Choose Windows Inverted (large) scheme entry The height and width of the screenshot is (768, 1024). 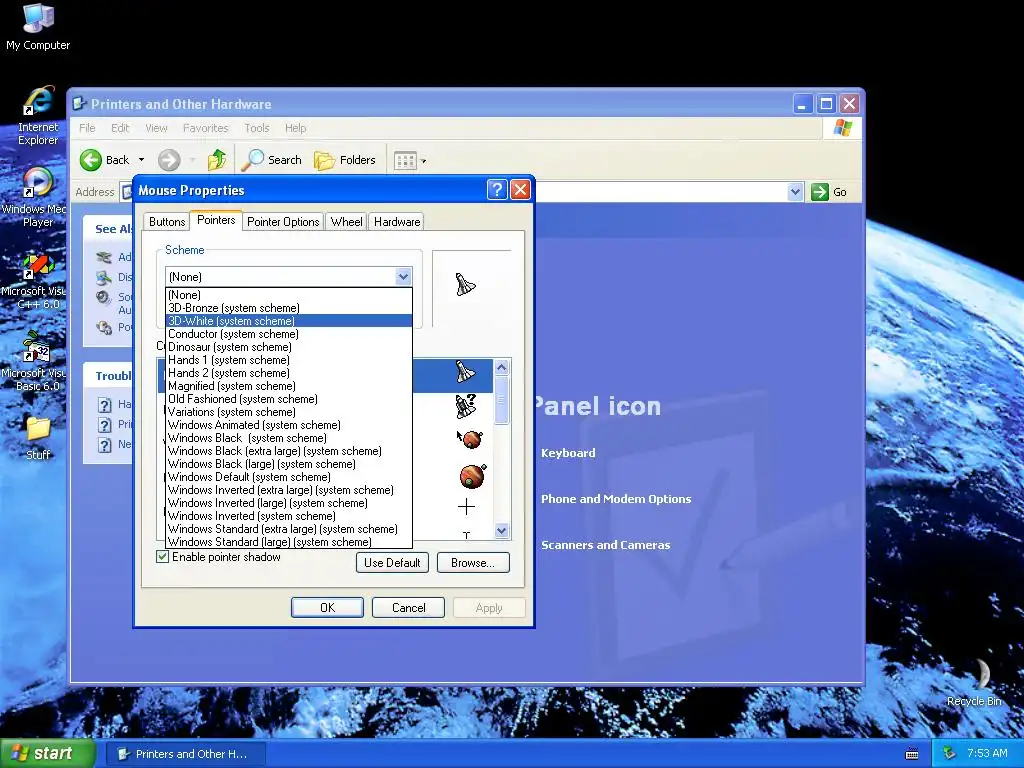tap(289, 503)
